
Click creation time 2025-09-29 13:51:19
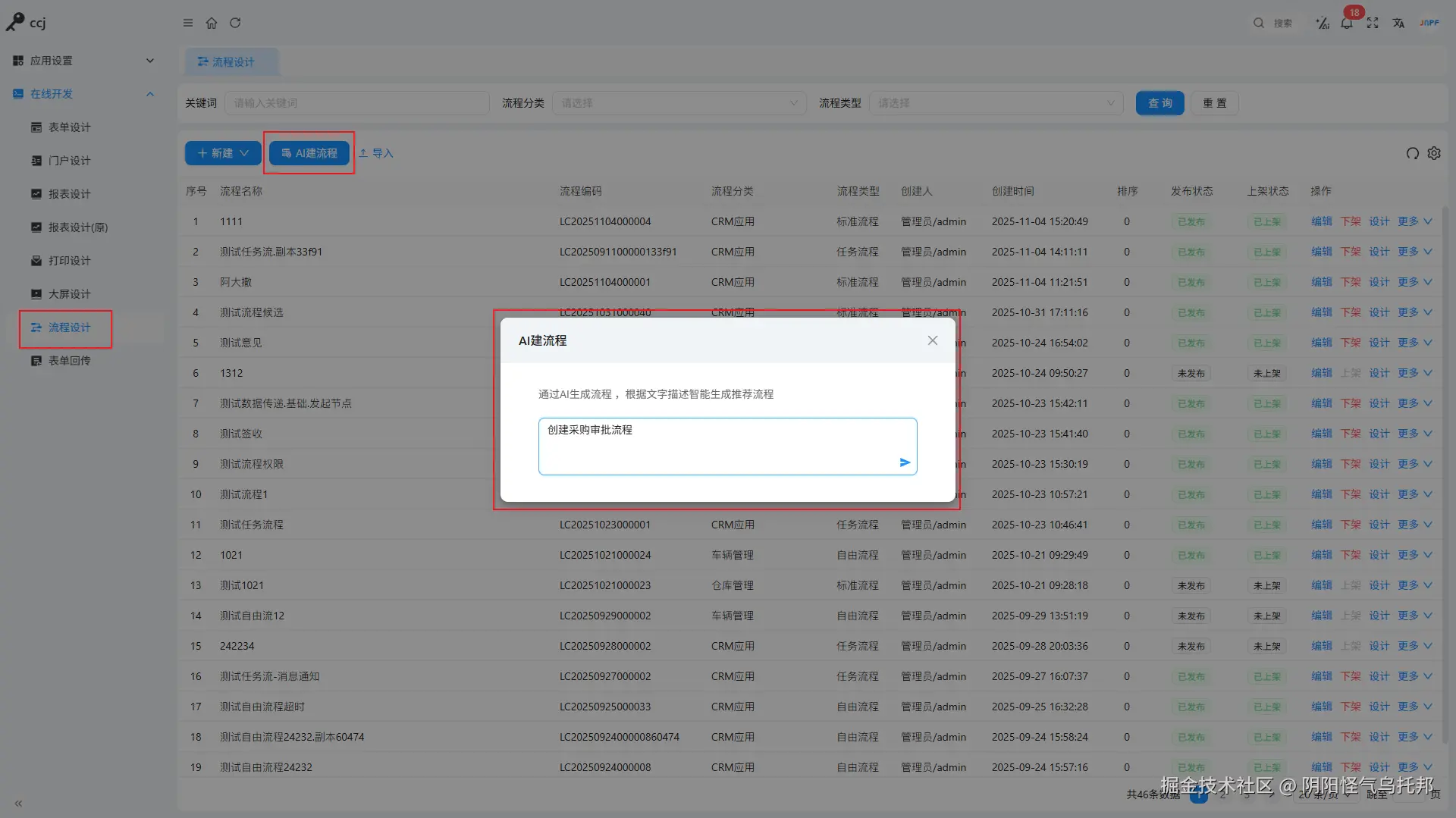[1040, 616]
